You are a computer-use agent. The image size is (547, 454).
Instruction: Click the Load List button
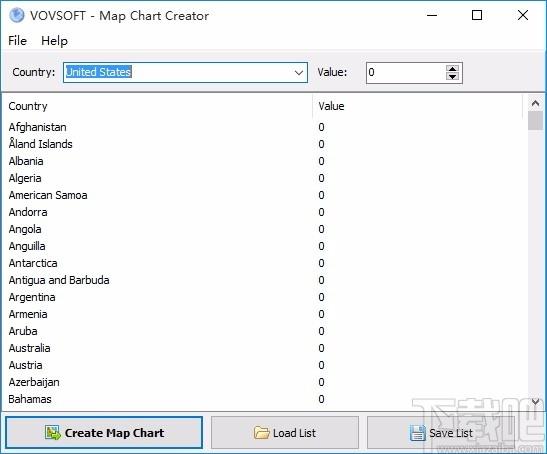pyautogui.click(x=285, y=433)
